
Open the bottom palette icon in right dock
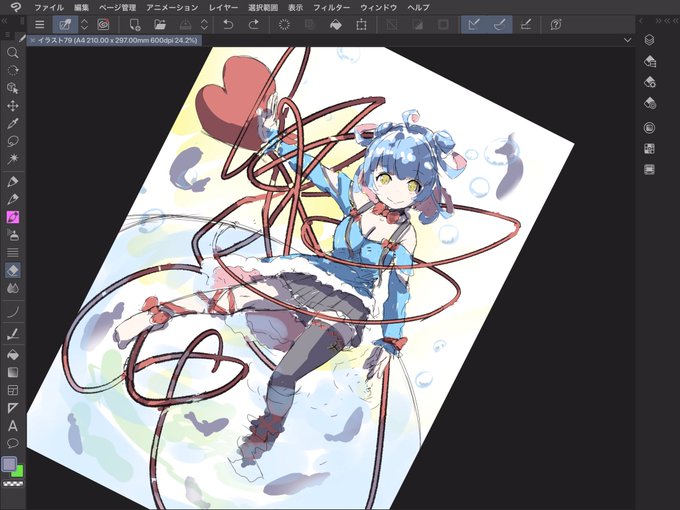[x=649, y=170]
